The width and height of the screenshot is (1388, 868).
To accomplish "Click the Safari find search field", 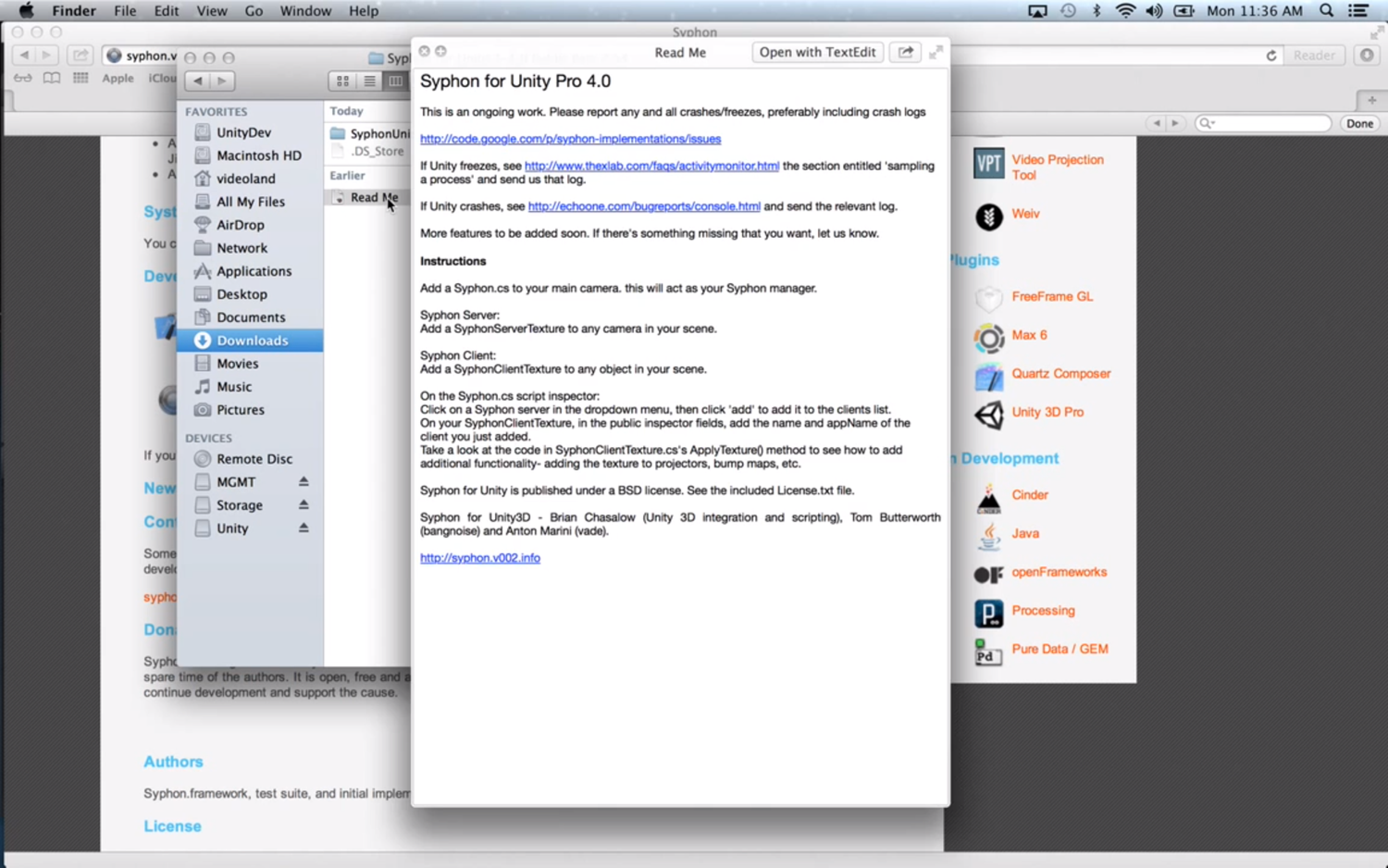I will (1263, 123).
